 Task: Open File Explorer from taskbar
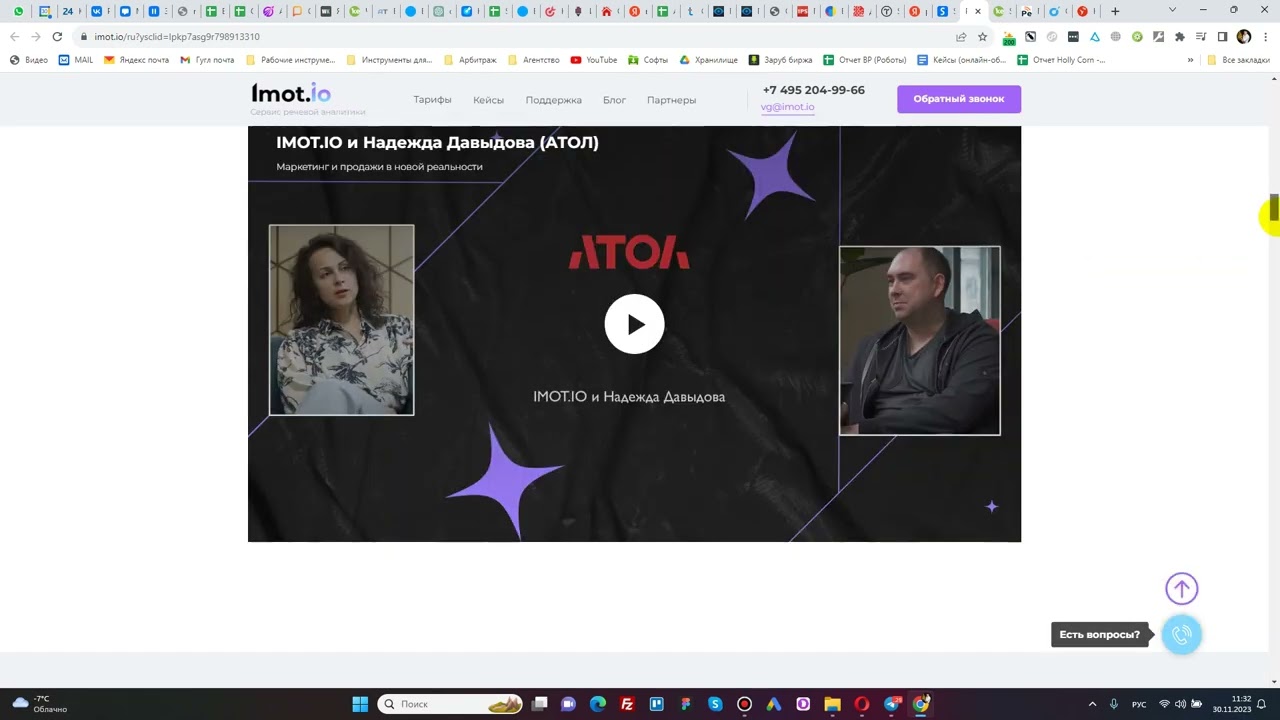832,704
